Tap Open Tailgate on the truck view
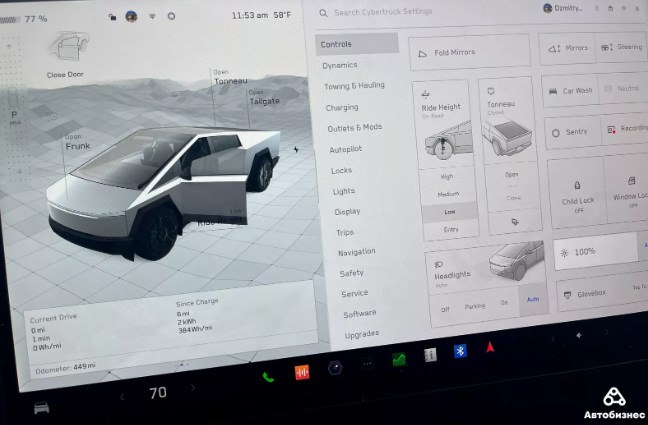 point(264,98)
